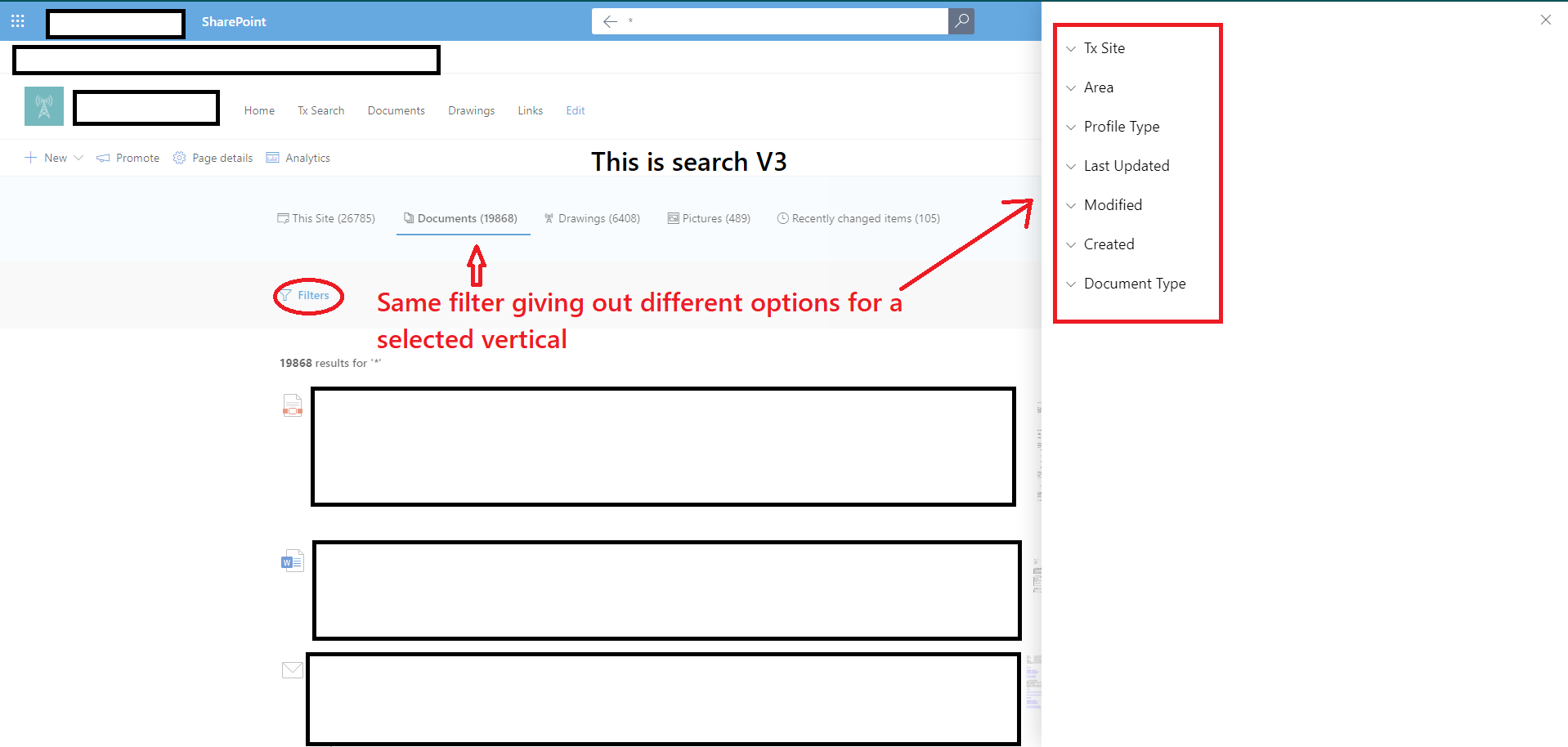The width and height of the screenshot is (1568, 747).
Task: Select the This Site results tab
Action: tap(326, 218)
